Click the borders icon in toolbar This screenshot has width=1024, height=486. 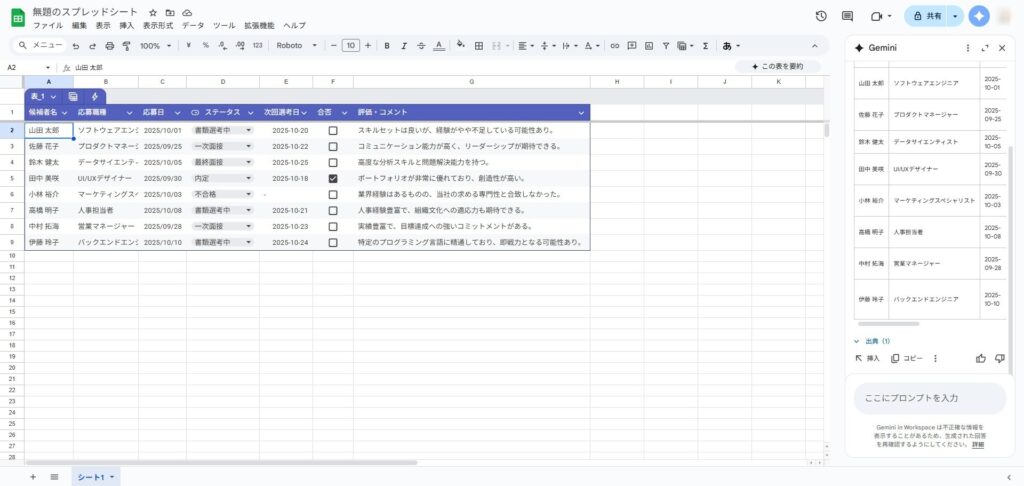(479, 46)
